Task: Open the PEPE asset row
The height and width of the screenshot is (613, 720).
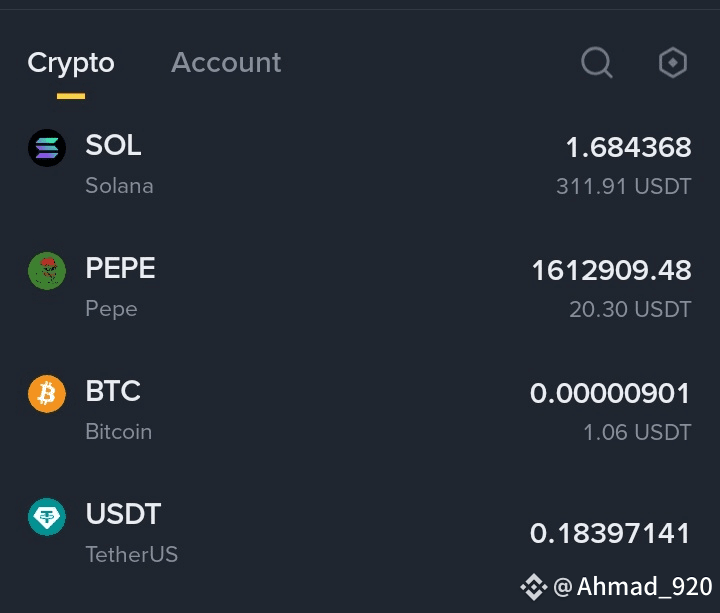Action: click(360, 287)
